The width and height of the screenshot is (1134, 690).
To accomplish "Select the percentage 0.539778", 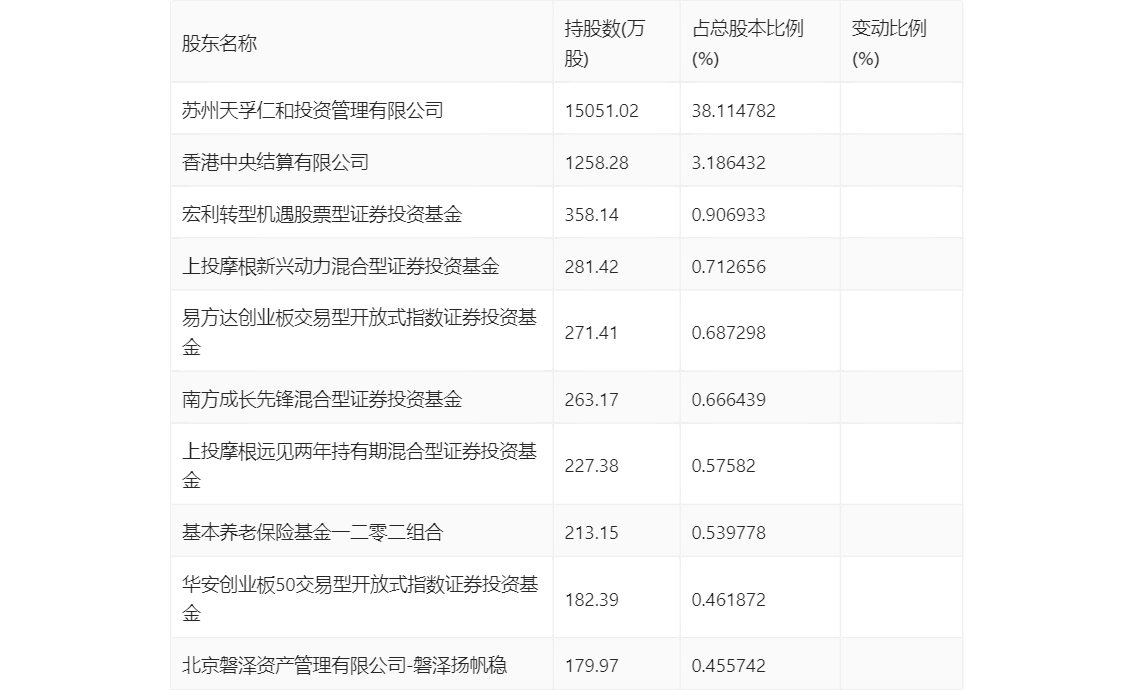I will [x=728, y=532].
